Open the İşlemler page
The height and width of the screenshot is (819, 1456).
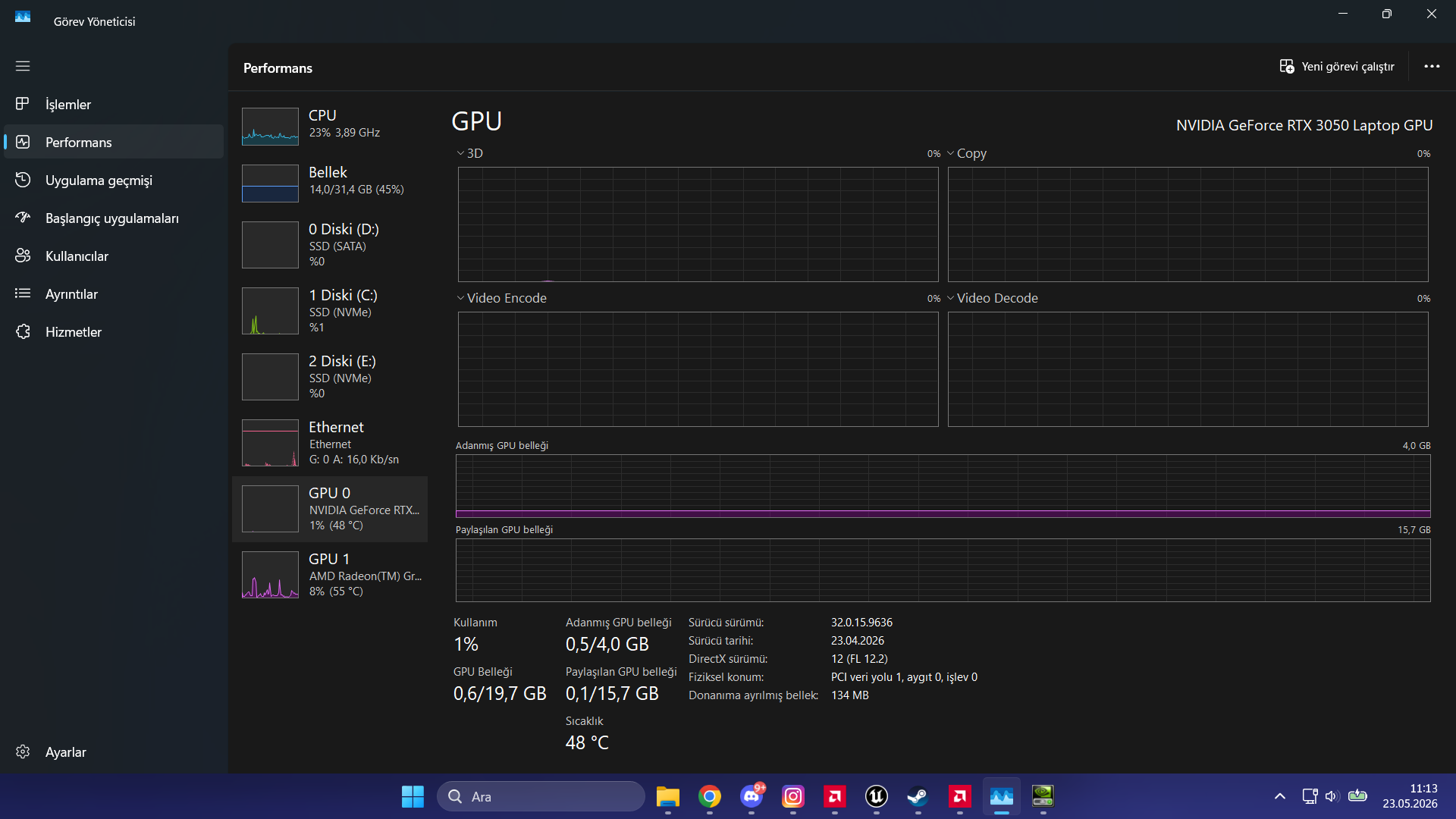tap(114, 104)
